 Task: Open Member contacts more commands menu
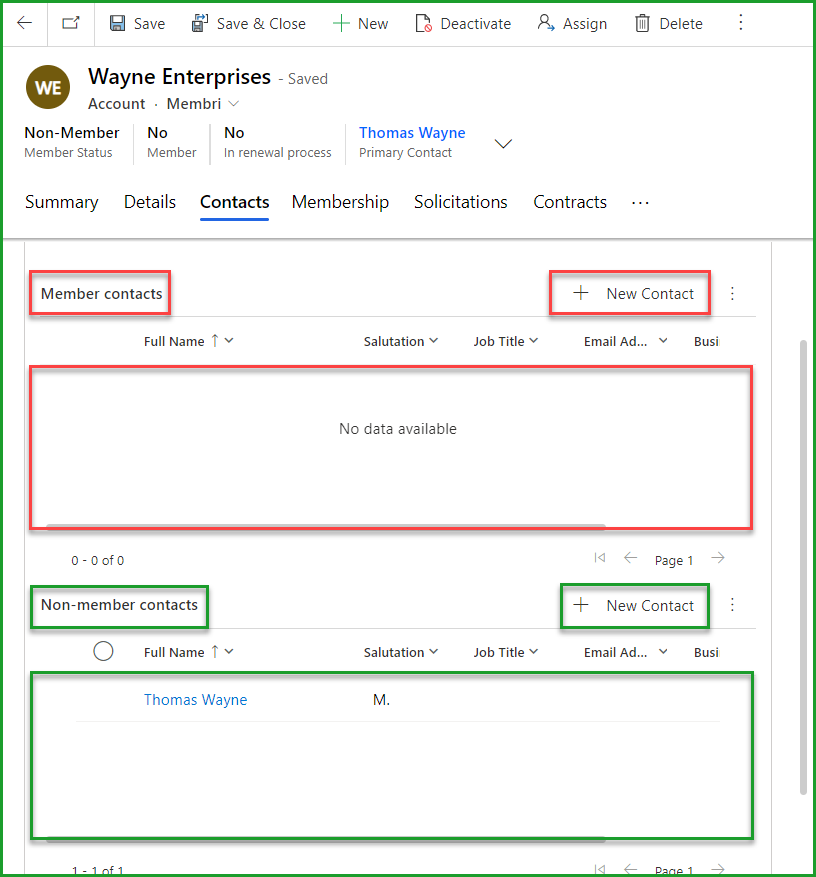732,294
